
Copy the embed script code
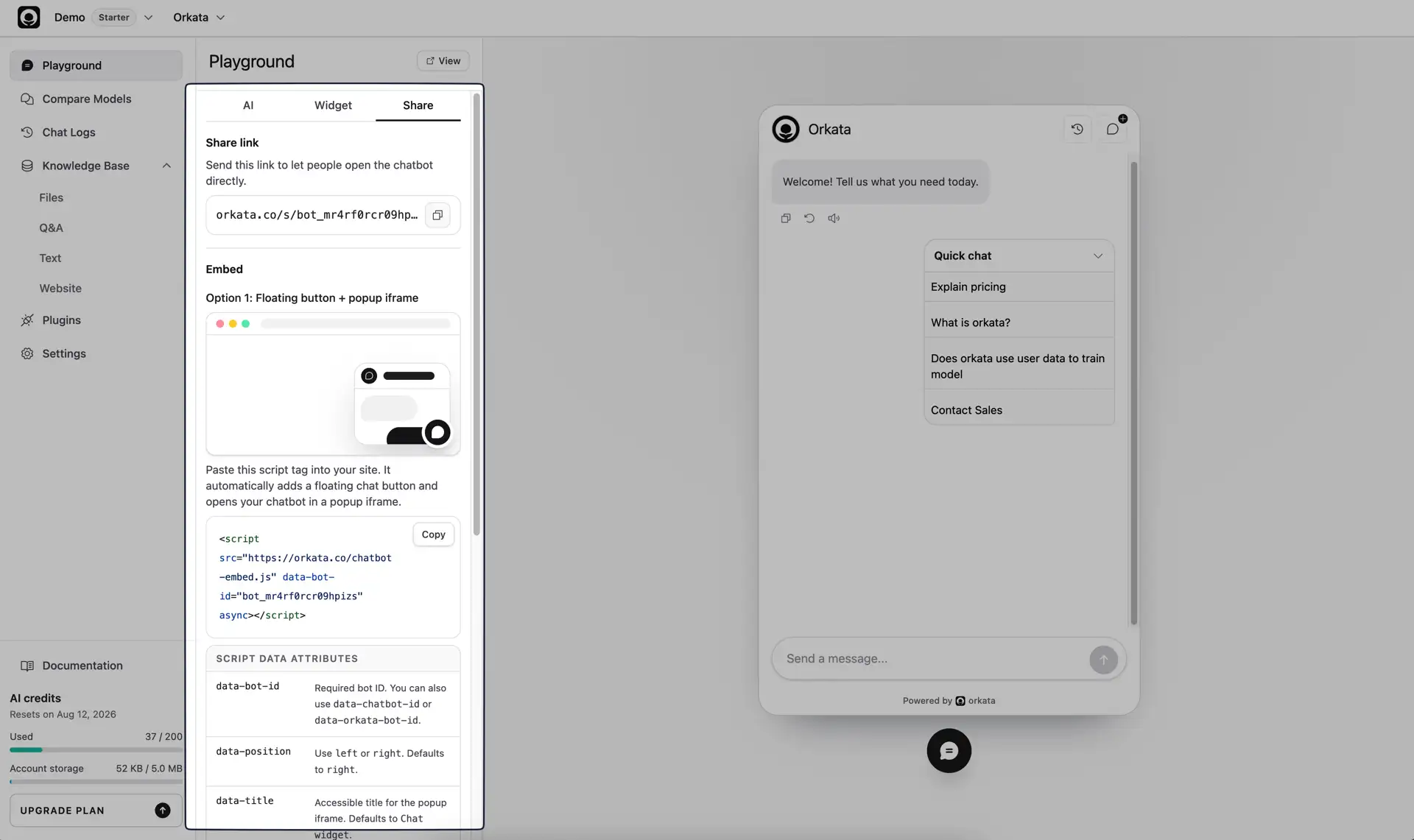pos(433,534)
